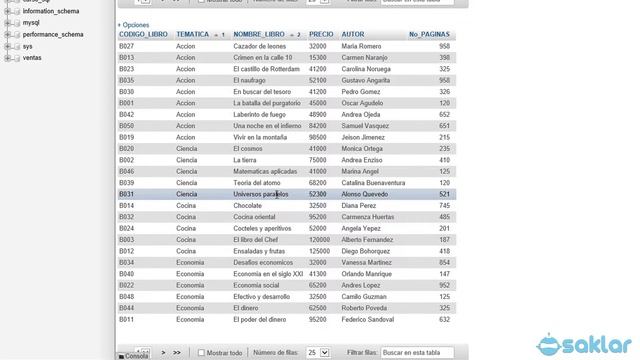
Task: Select 'Desafios economicos' cell
Action: (263, 262)
